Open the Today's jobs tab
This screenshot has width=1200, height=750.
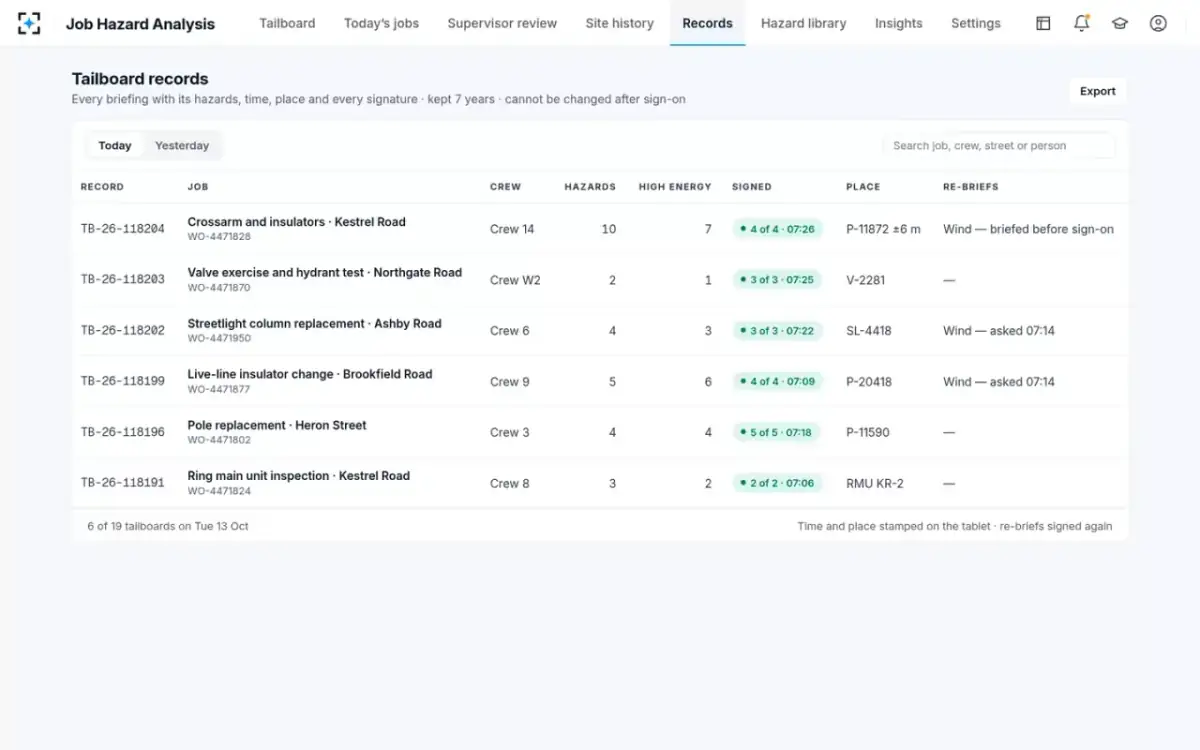tap(381, 23)
